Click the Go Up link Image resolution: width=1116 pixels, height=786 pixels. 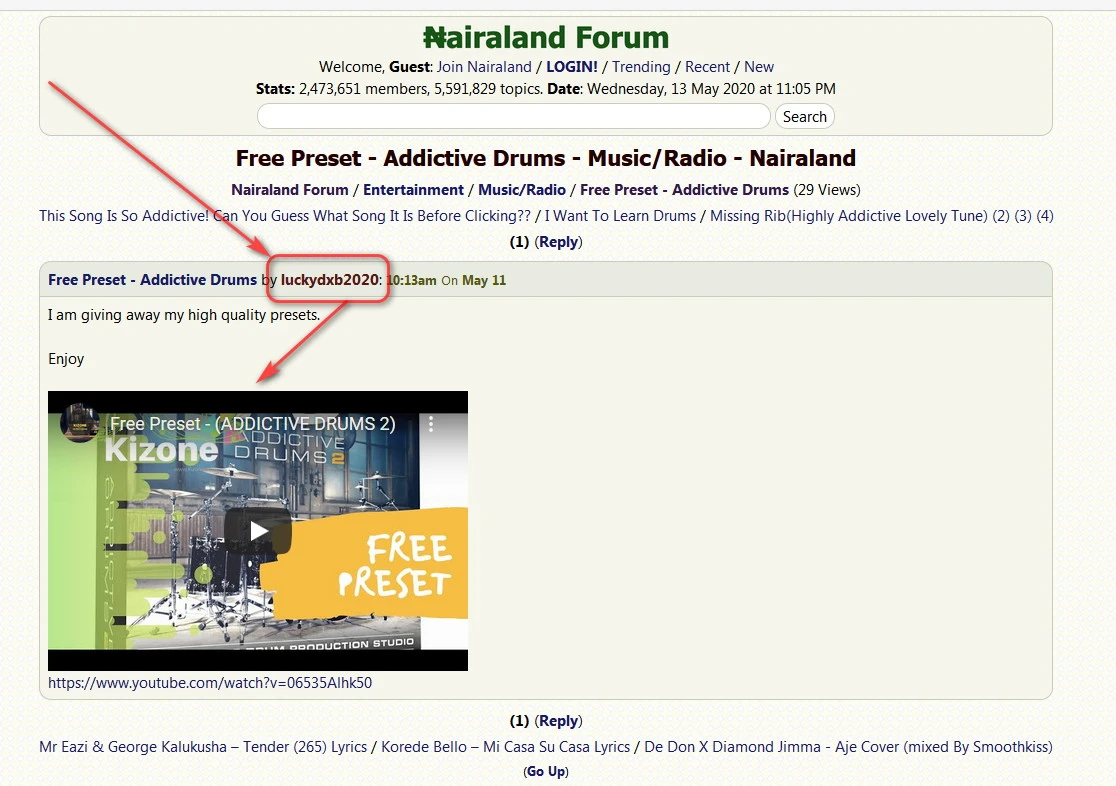pyautogui.click(x=546, y=772)
